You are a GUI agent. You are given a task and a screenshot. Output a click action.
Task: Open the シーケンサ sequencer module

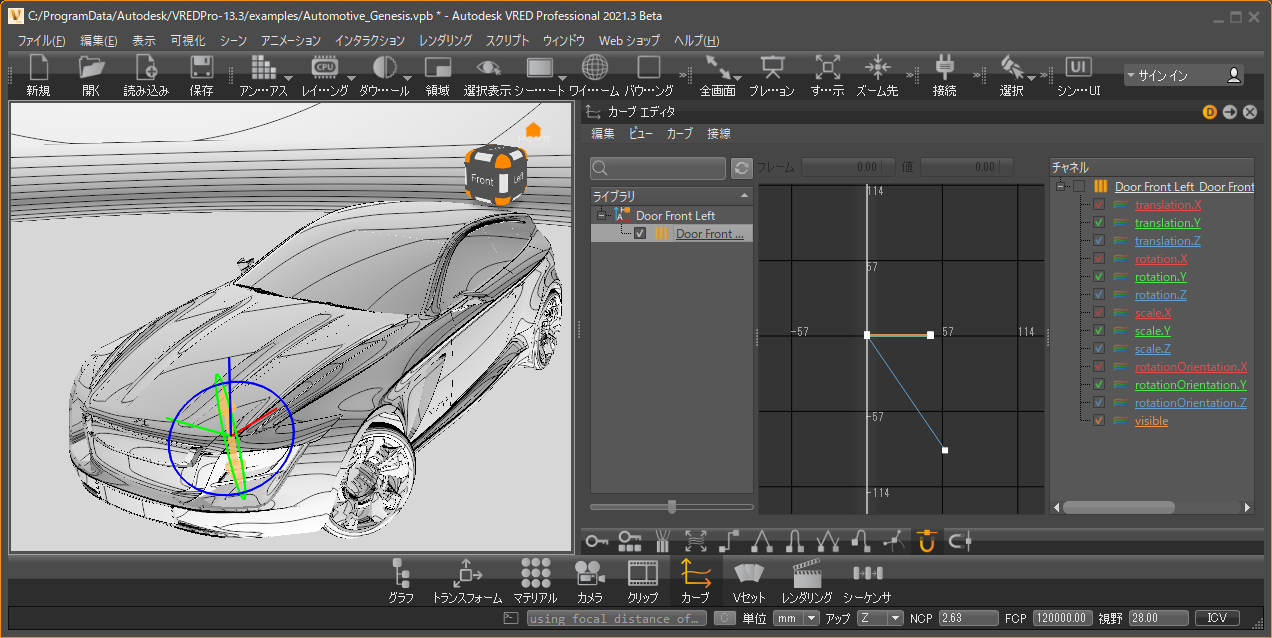867,574
